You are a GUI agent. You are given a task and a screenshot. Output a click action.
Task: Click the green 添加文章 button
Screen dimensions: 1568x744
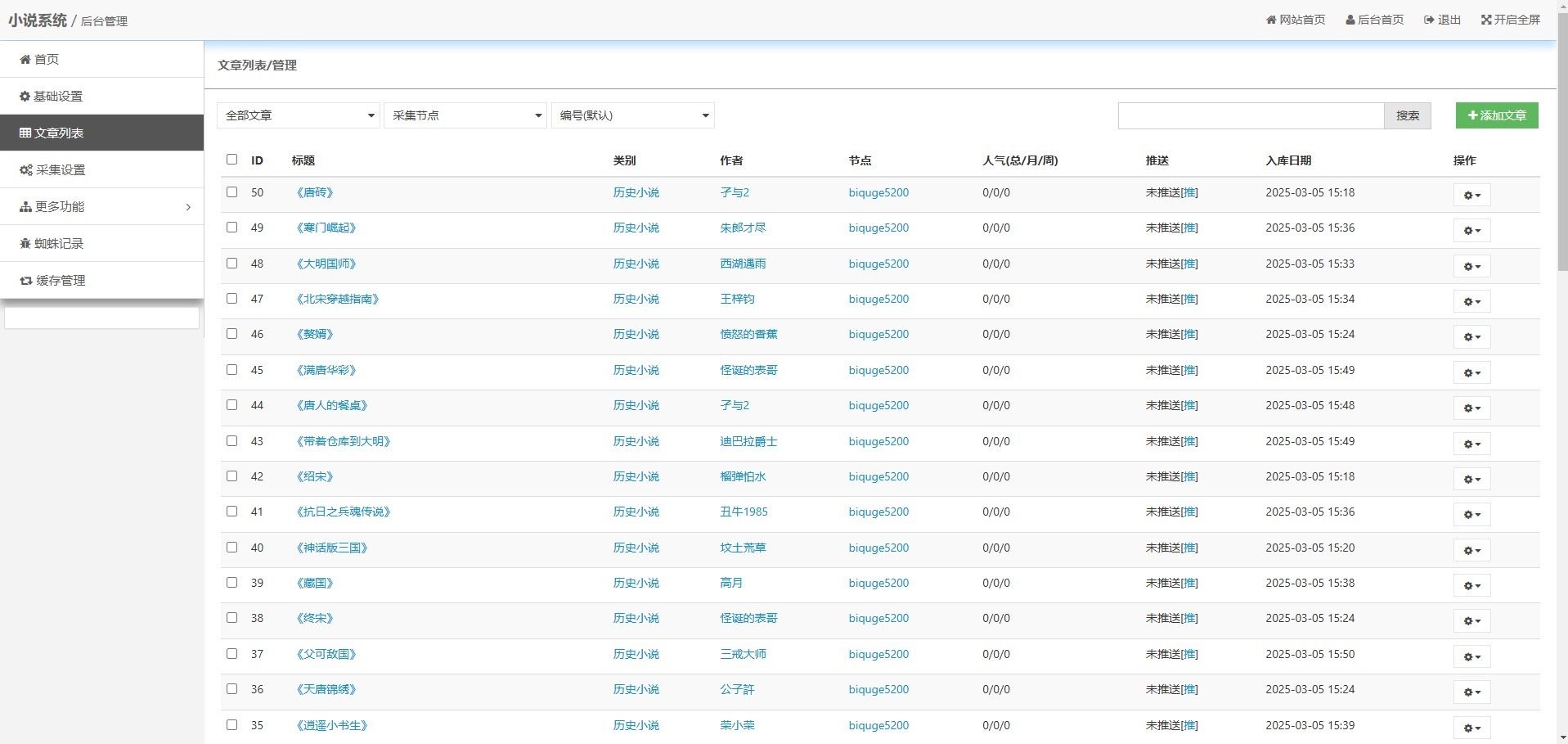click(x=1496, y=115)
